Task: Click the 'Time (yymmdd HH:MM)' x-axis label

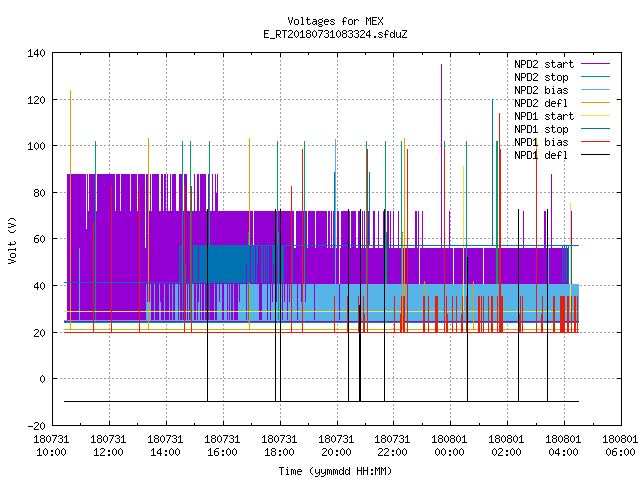Action: [335, 471]
